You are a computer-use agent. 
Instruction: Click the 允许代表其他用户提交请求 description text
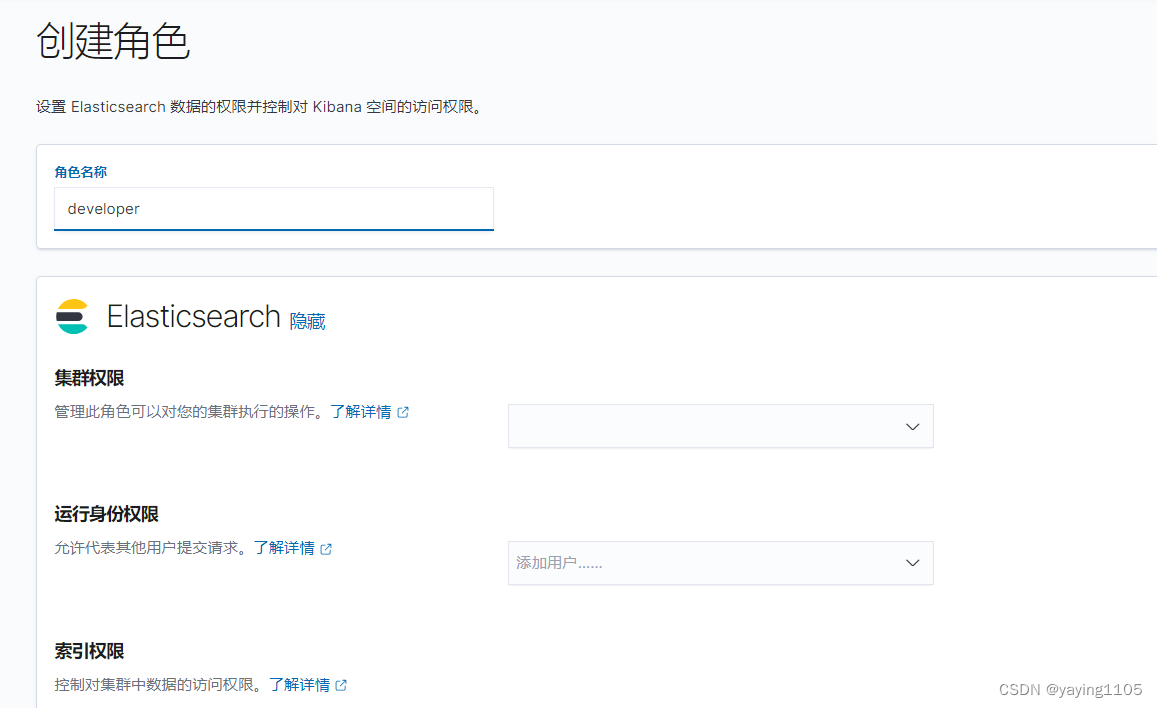153,548
